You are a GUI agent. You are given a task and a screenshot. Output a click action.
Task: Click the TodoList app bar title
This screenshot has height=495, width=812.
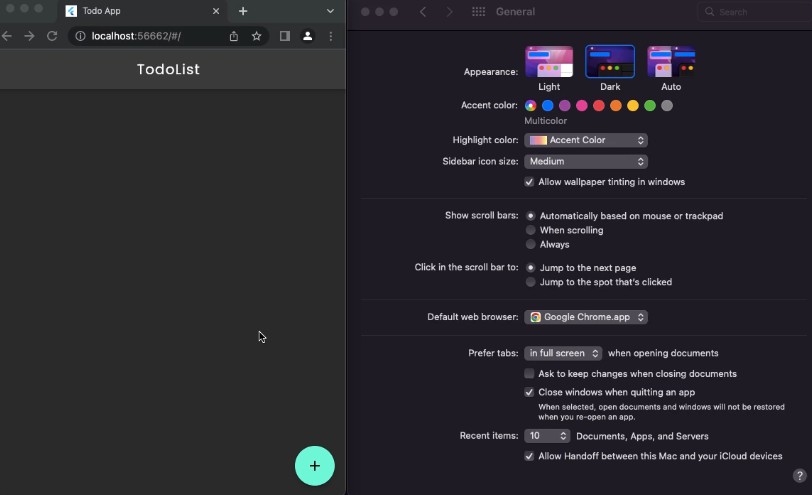(168, 69)
